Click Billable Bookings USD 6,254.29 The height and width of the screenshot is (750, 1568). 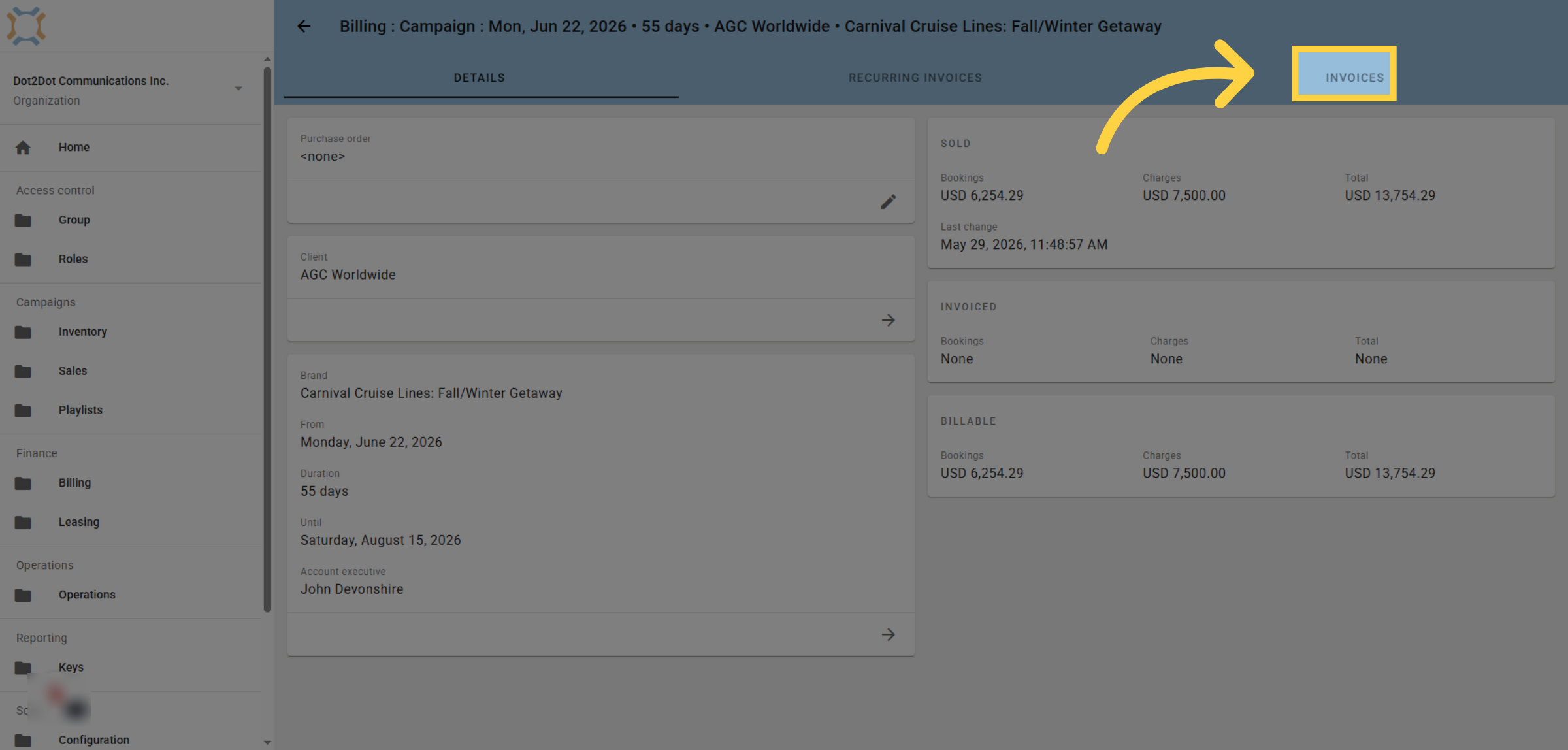pos(982,473)
